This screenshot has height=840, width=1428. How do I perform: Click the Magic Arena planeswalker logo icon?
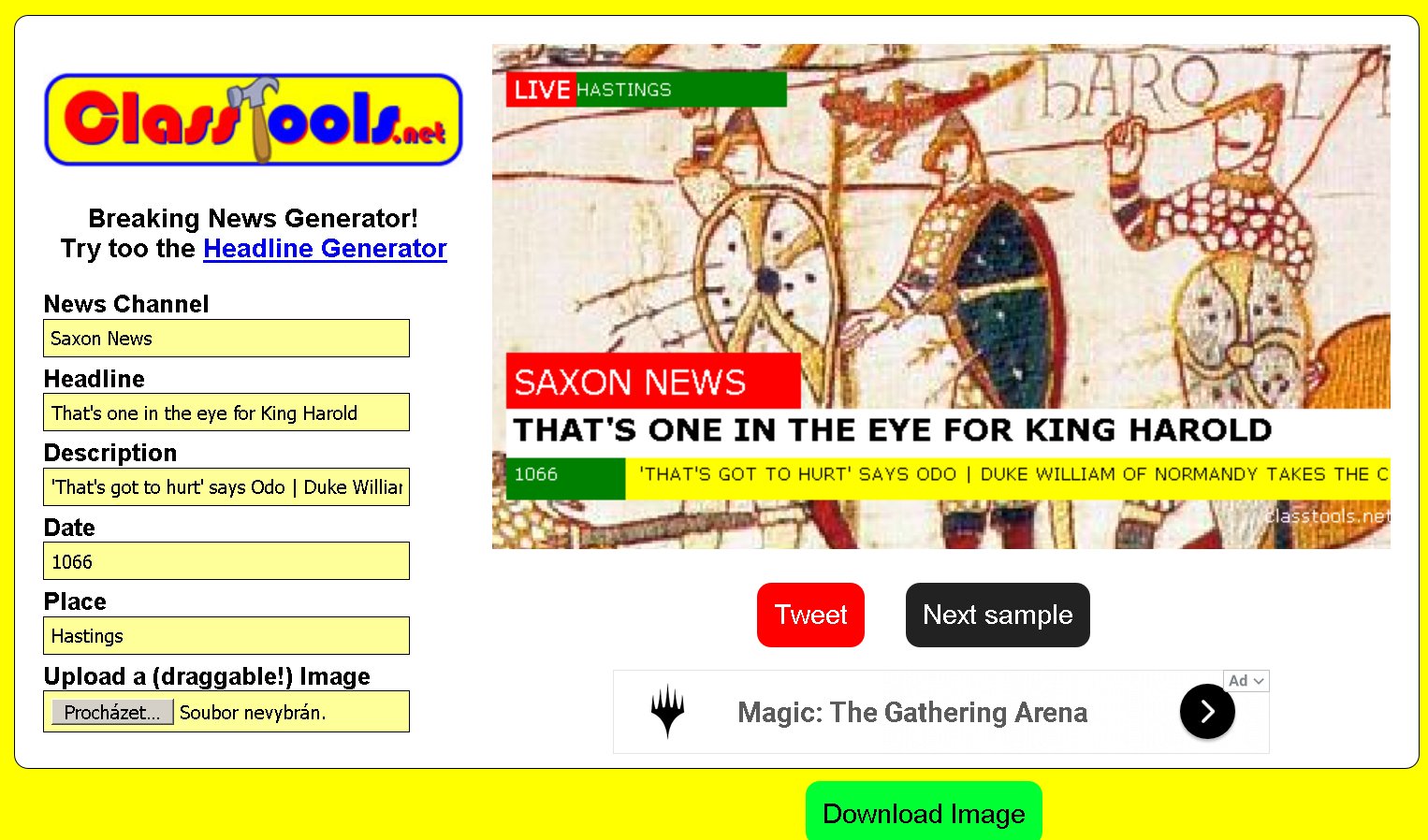667,712
